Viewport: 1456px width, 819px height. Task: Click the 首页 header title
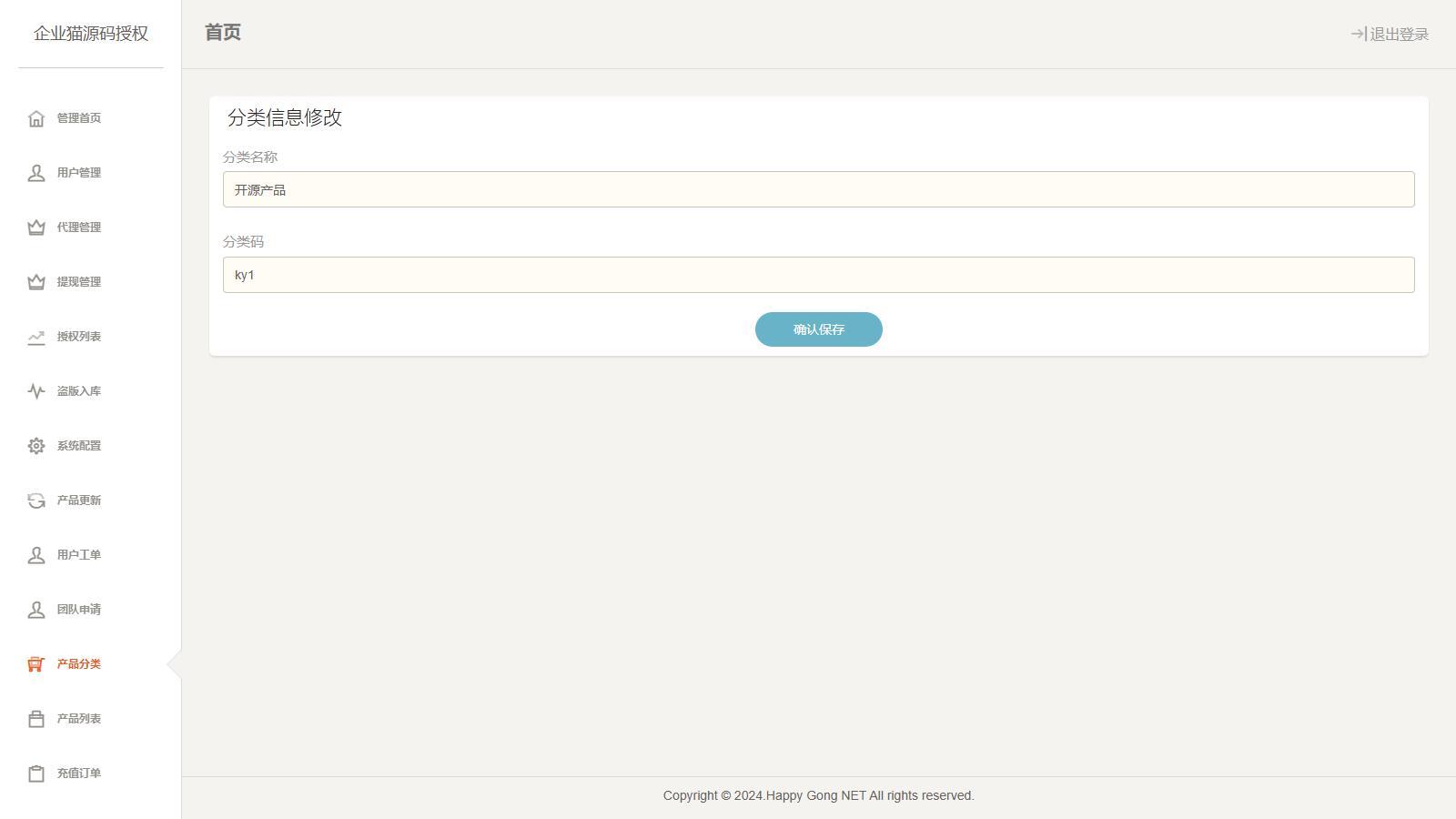(x=223, y=33)
